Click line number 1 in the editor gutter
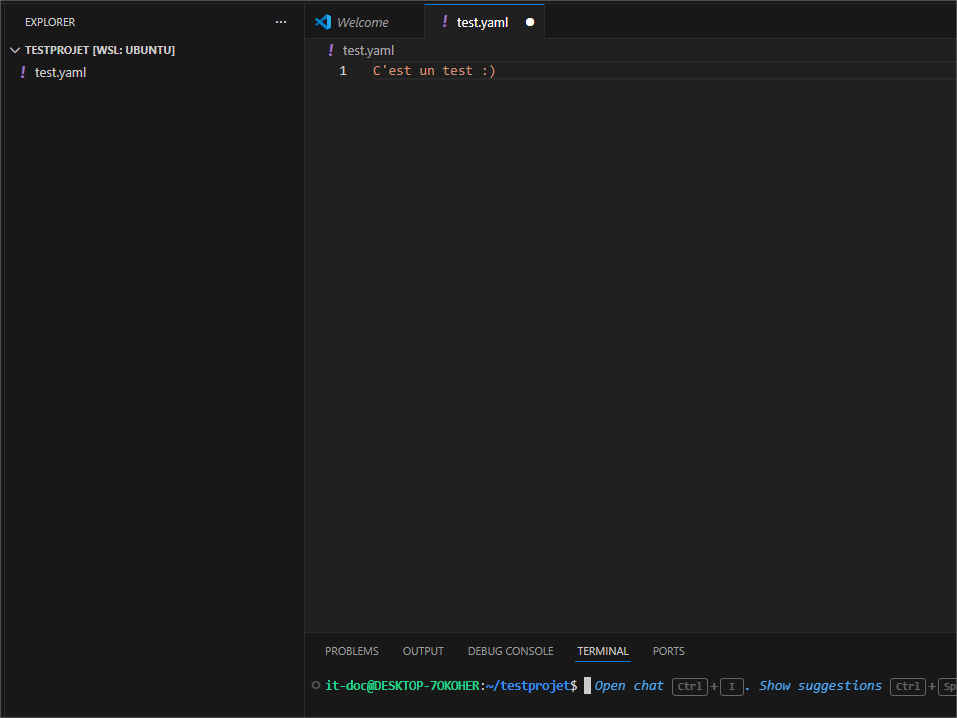Screen dimensions: 957x718 343,71
